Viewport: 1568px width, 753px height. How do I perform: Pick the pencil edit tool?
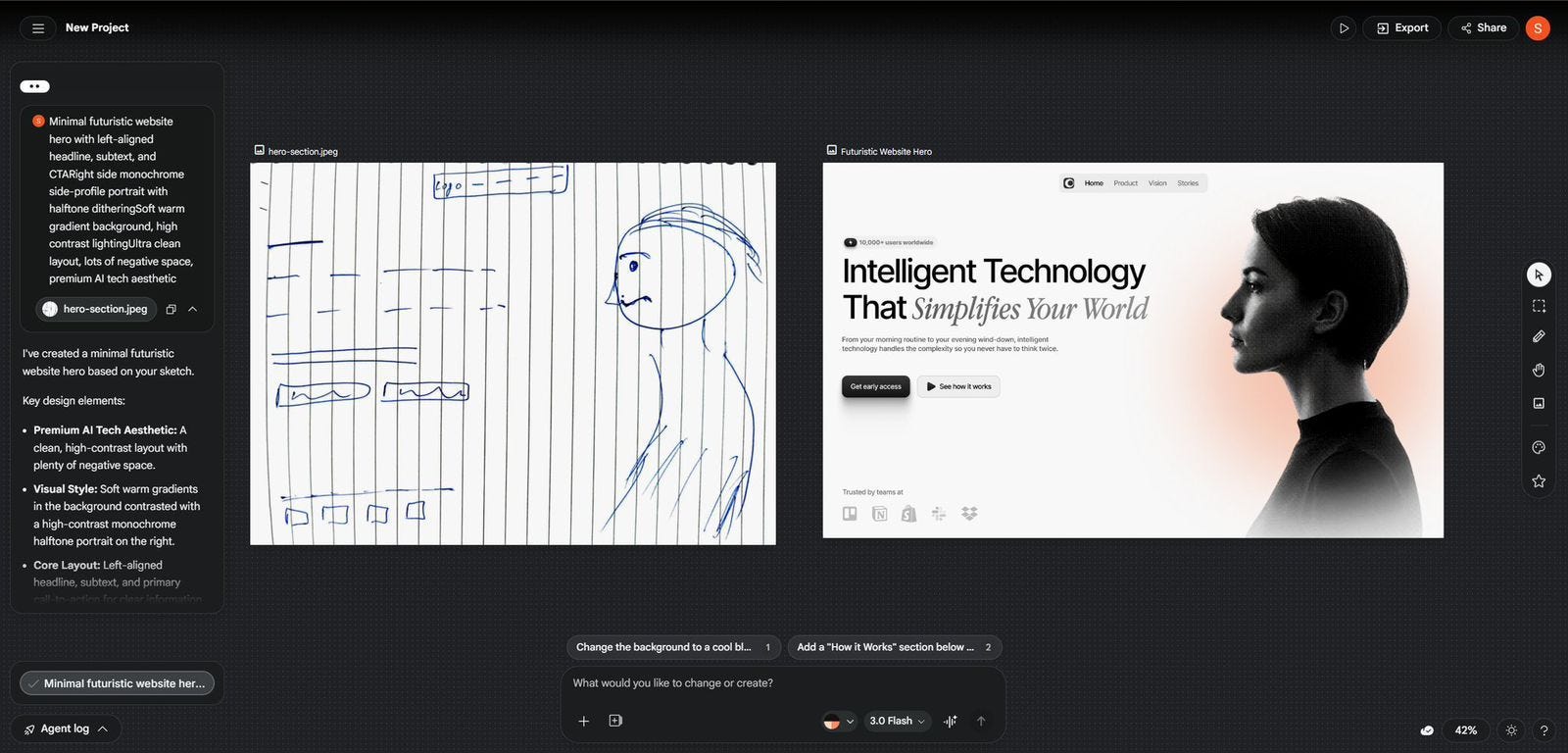tap(1539, 336)
